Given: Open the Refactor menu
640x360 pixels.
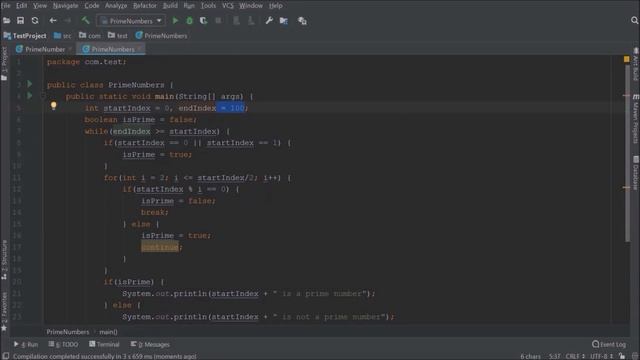Looking at the screenshot, I should point(145,6).
